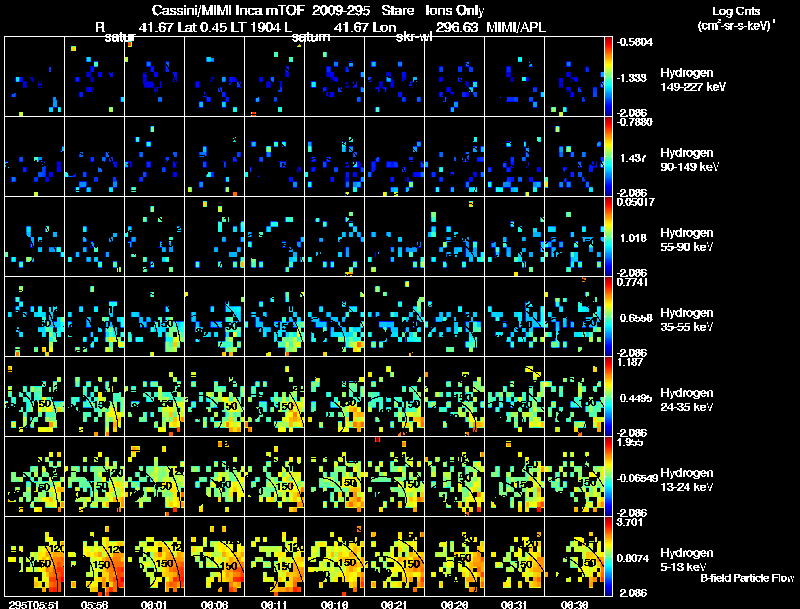This screenshot has height=609, width=800.
Task: Select the 55-90 keV image panel at 06:36
Action: point(574,236)
